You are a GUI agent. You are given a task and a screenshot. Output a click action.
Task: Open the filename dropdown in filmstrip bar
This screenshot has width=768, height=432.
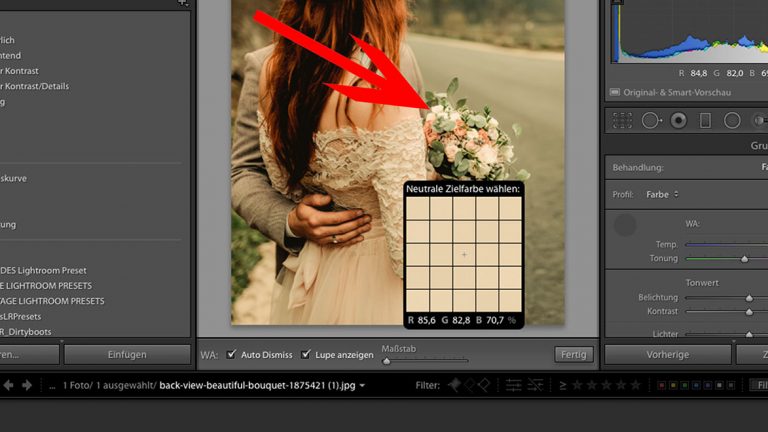pyautogui.click(x=362, y=385)
